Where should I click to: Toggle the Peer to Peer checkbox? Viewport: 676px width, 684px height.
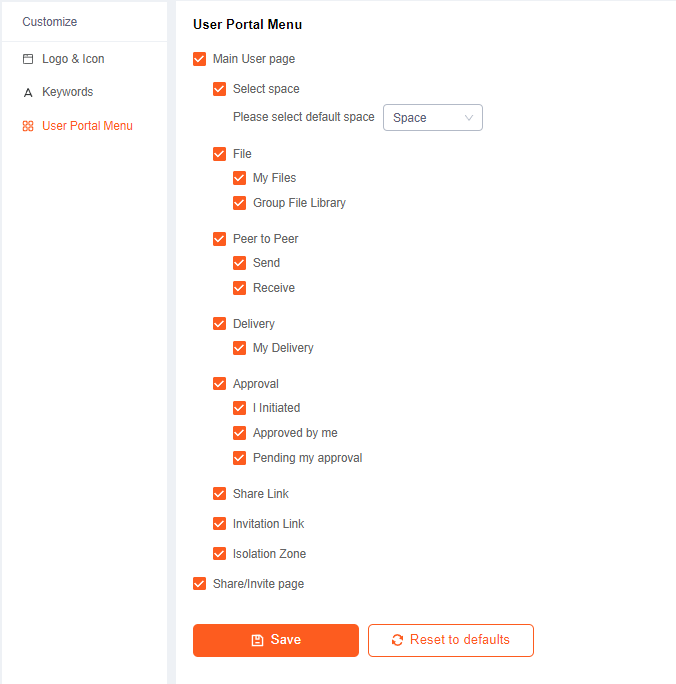pos(219,239)
